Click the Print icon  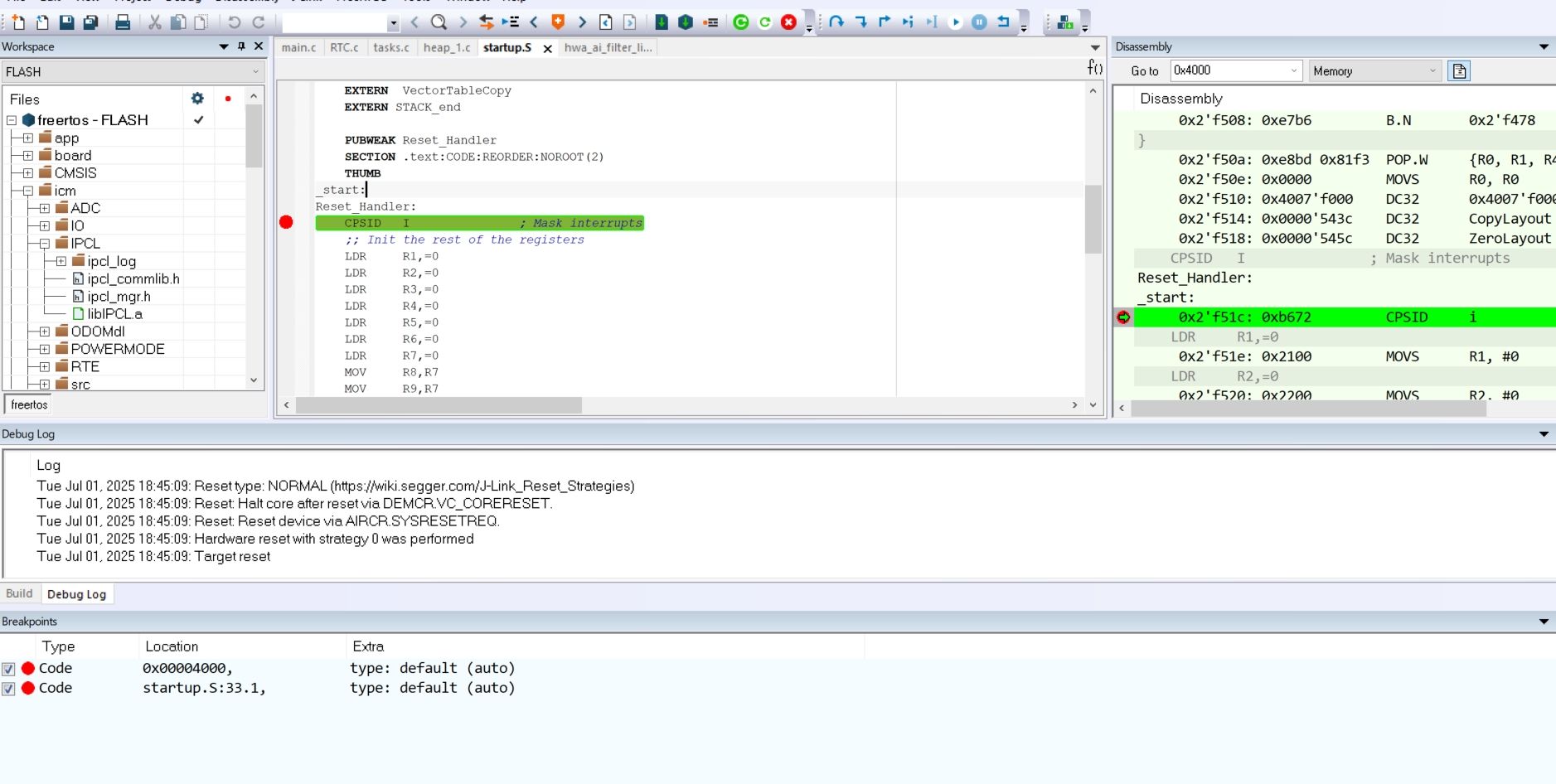123,22
